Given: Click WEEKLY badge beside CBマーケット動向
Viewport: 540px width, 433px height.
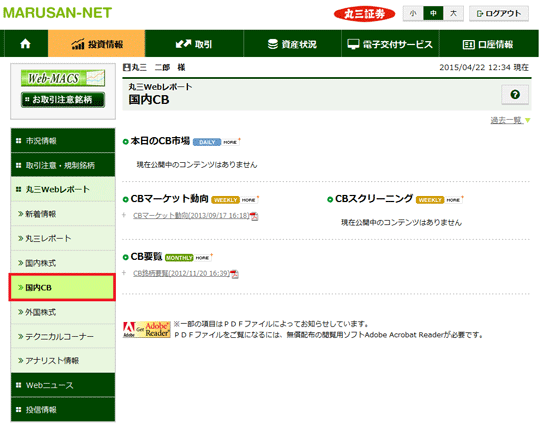Looking at the screenshot, I should pyautogui.click(x=225, y=200).
